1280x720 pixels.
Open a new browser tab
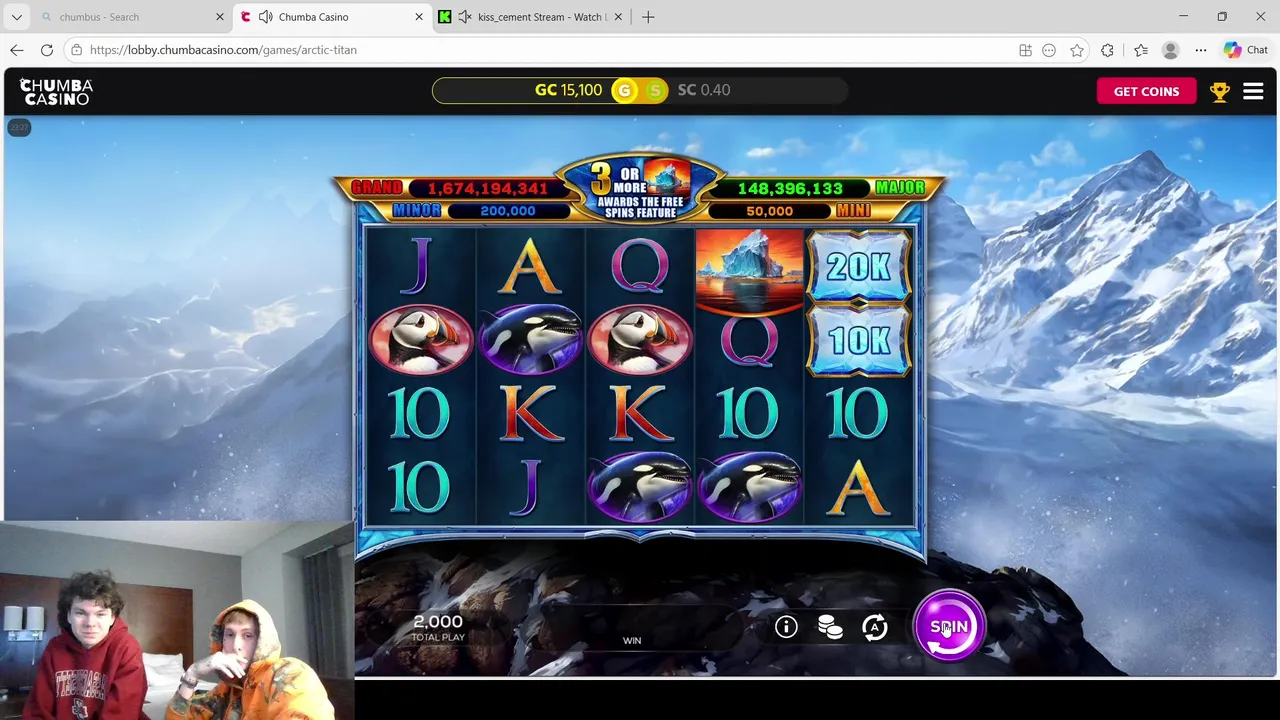[x=648, y=17]
